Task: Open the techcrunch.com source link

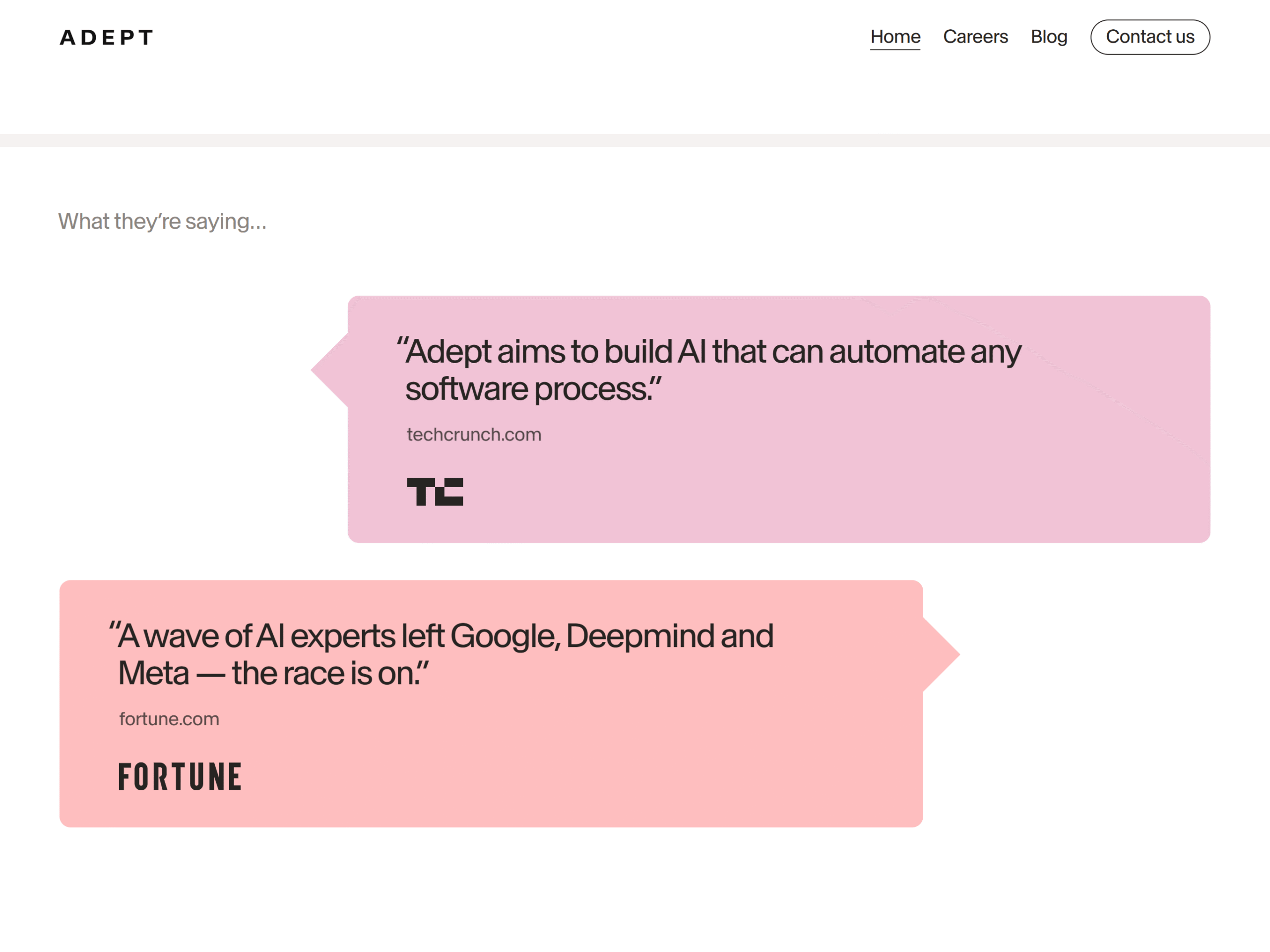Action: 474,435
